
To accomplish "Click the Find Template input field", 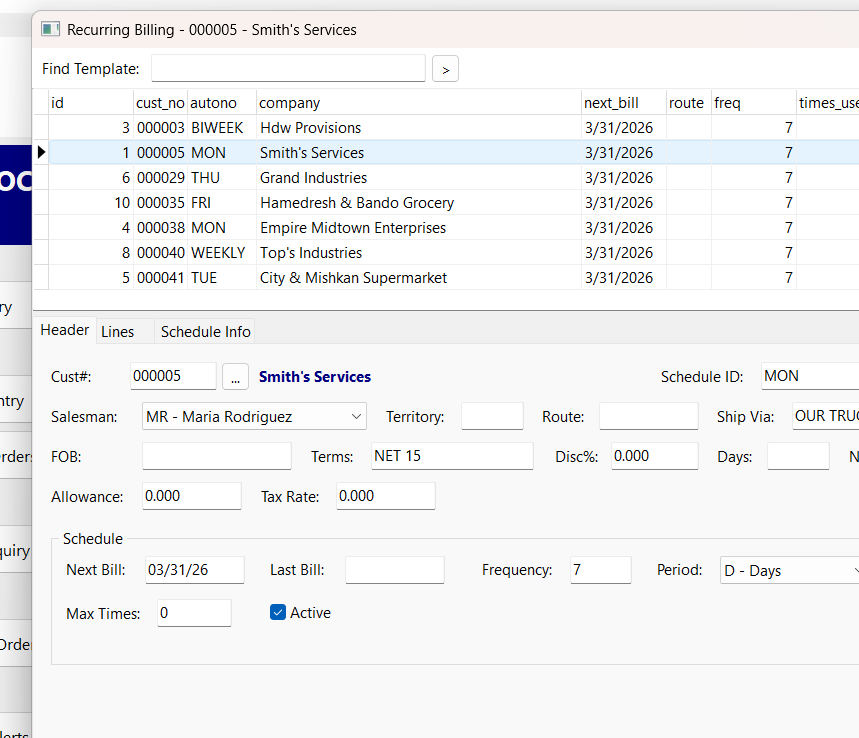I will click(288, 68).
